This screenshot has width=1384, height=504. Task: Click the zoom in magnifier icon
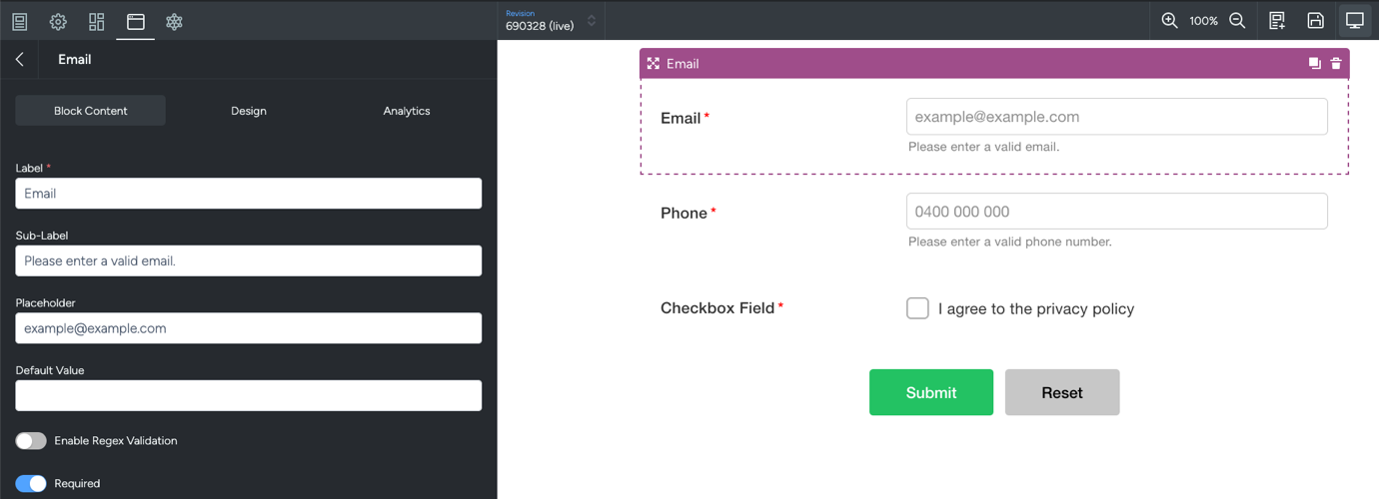tap(1169, 20)
